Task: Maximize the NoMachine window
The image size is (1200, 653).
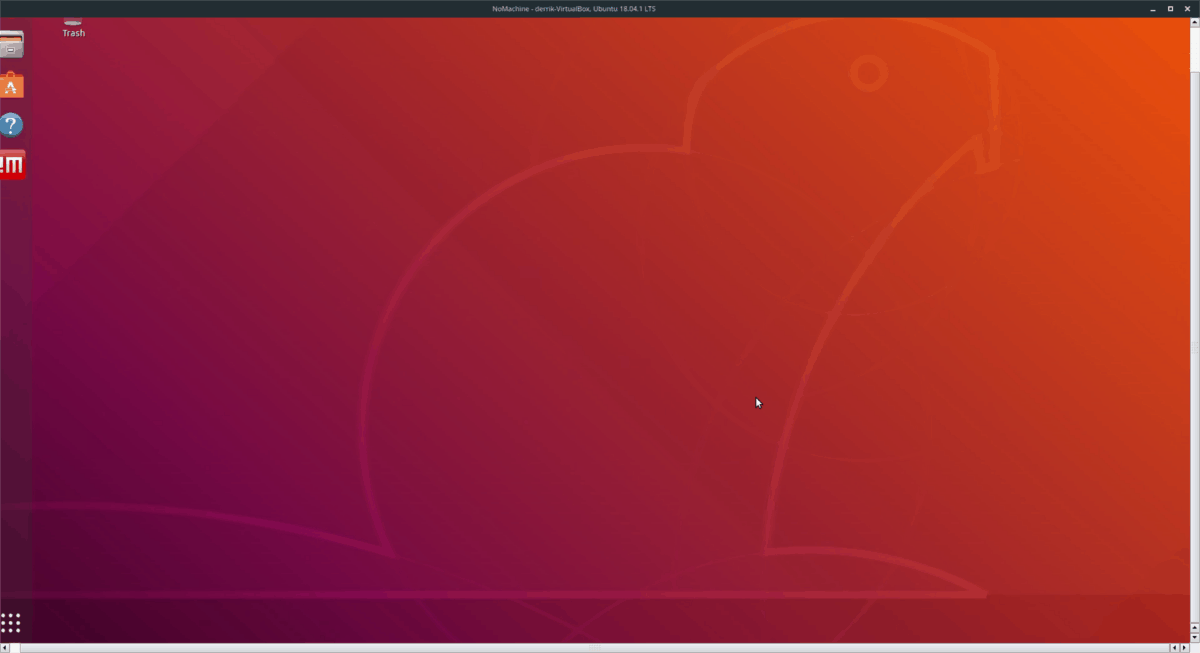Action: [1170, 8]
